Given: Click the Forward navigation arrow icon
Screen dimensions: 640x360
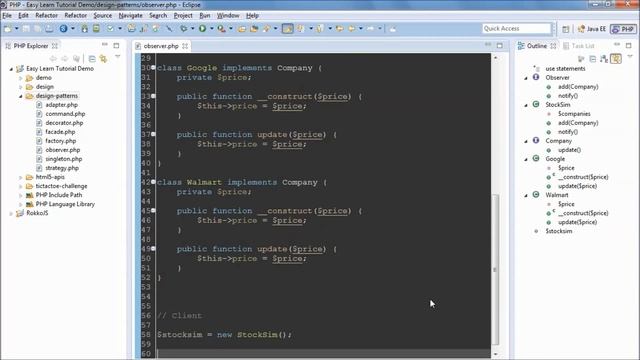Looking at the screenshot, I should 370,29.
